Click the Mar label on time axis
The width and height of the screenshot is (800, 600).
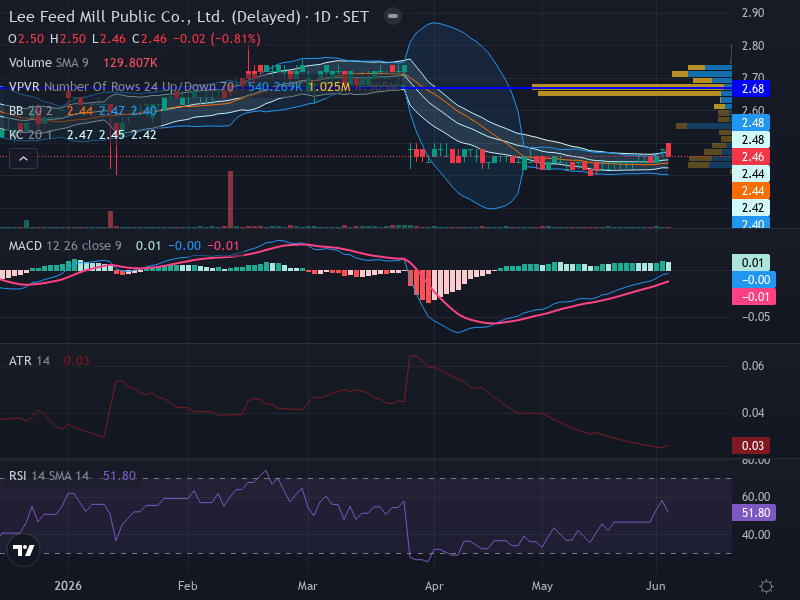[308, 586]
